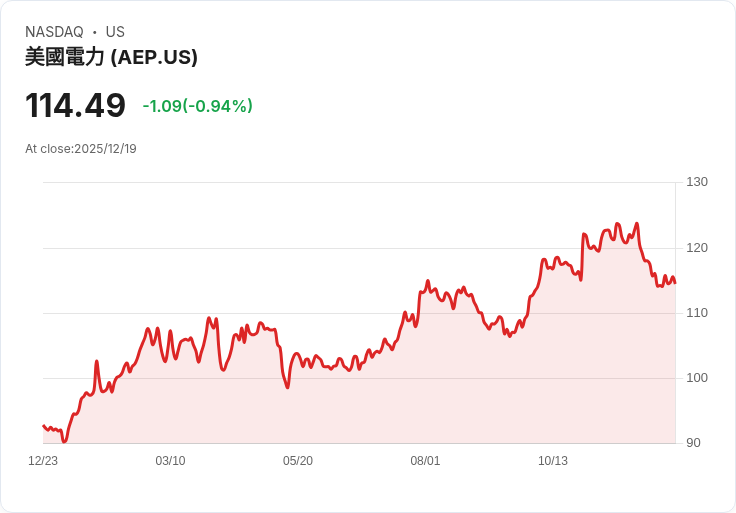Click the 2025/12/19 closing date
Image resolution: width=736 pixels, height=513 pixels.
(105, 149)
